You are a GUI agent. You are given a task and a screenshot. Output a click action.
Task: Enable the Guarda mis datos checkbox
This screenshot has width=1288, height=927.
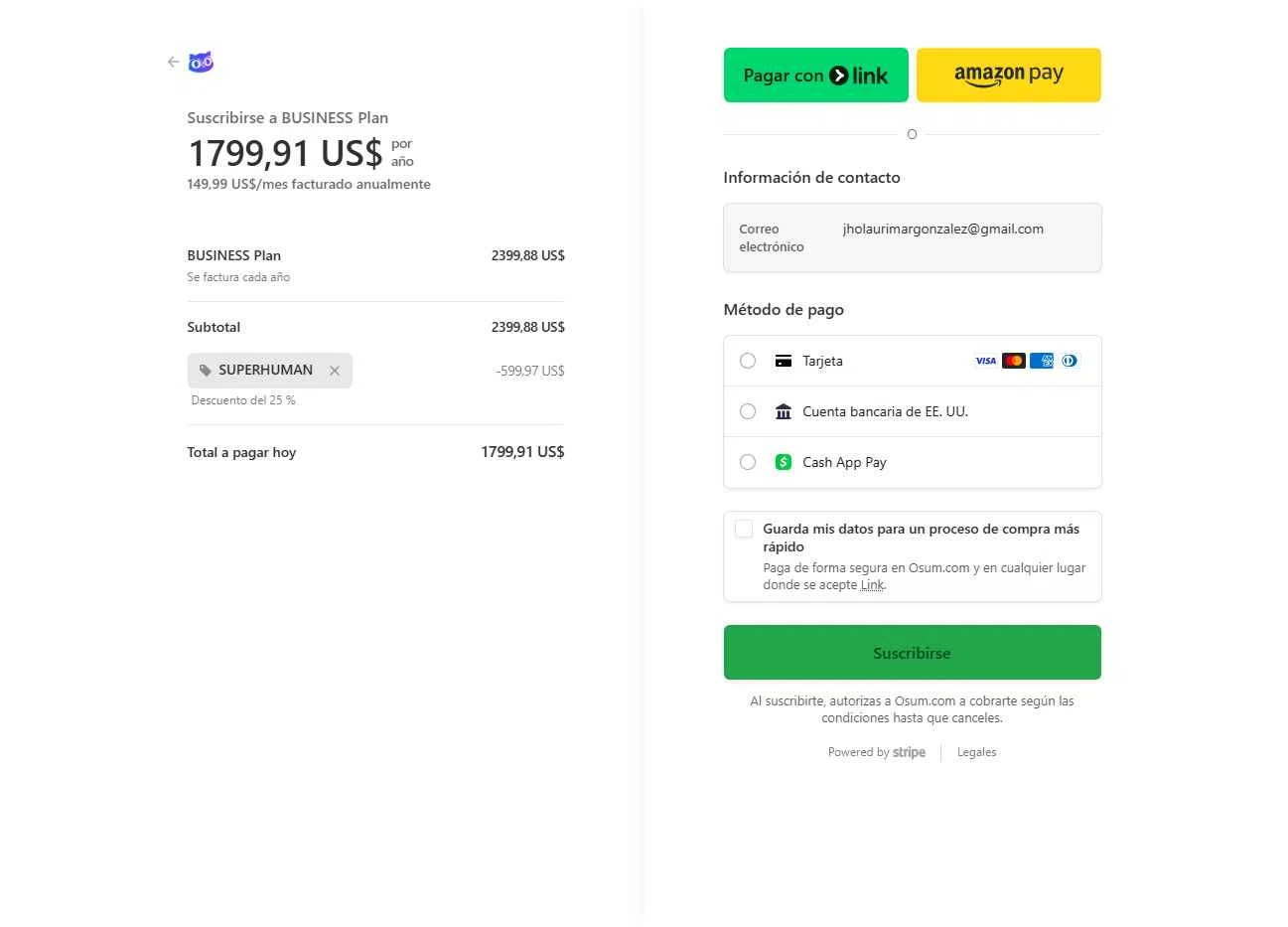(744, 529)
